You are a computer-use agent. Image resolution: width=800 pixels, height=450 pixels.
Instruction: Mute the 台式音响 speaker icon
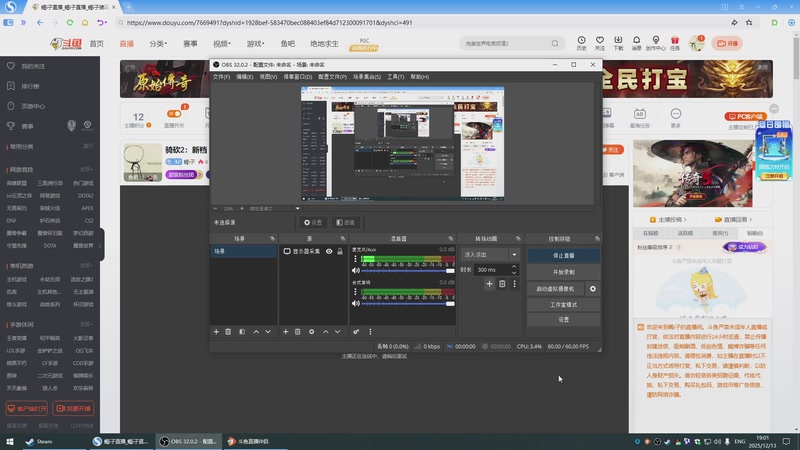click(x=355, y=303)
